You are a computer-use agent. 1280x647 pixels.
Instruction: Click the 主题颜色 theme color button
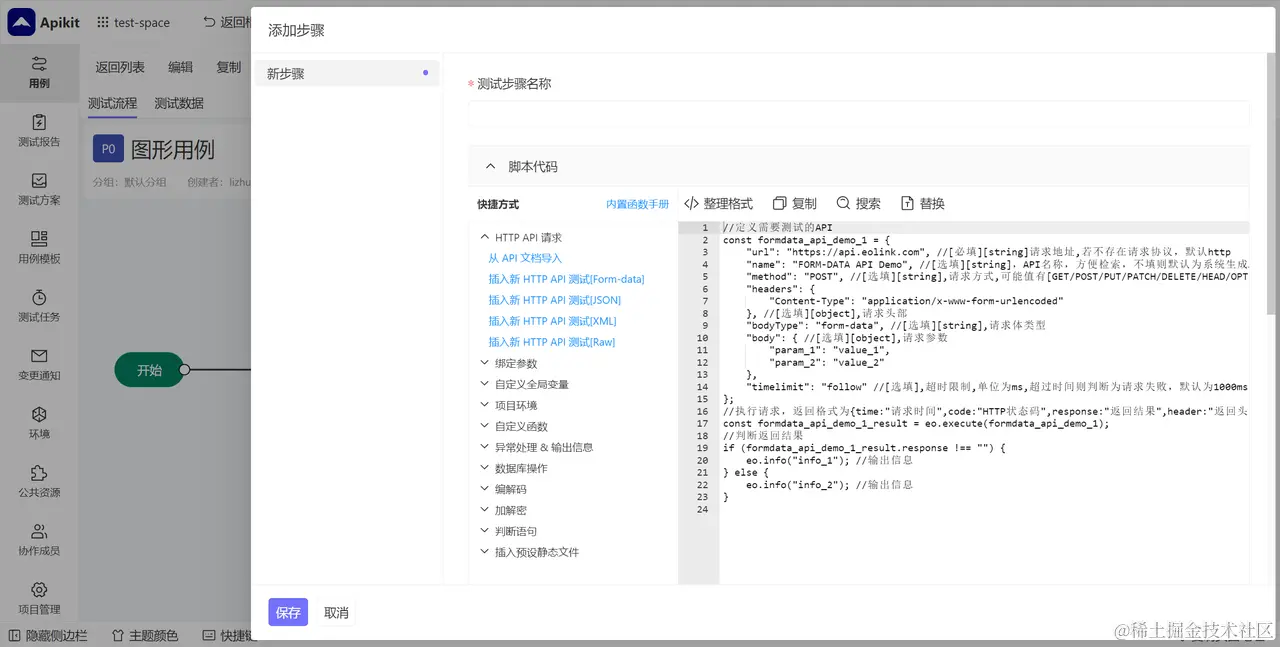144,635
